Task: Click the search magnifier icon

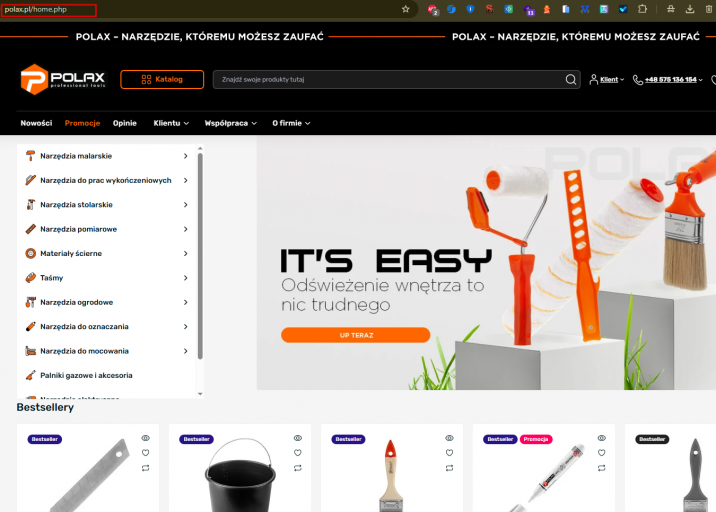Action: click(570, 79)
